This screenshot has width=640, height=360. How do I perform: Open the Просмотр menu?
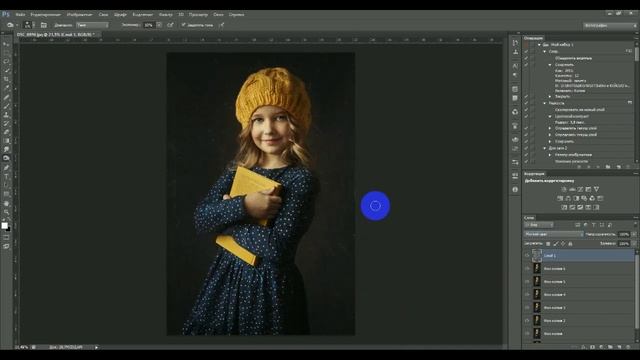pyautogui.click(x=198, y=14)
